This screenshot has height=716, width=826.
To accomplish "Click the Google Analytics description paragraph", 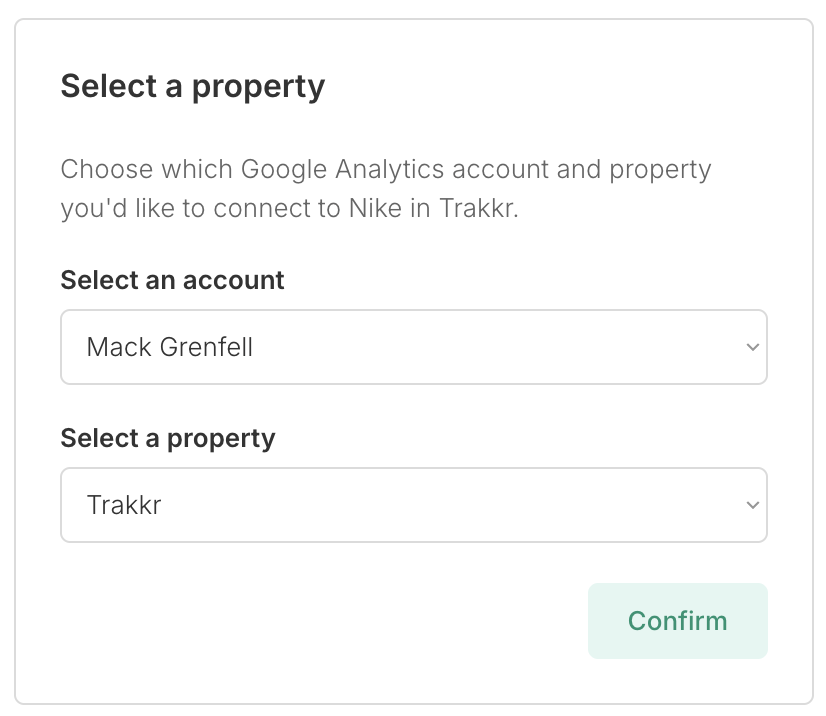I will click(385, 189).
